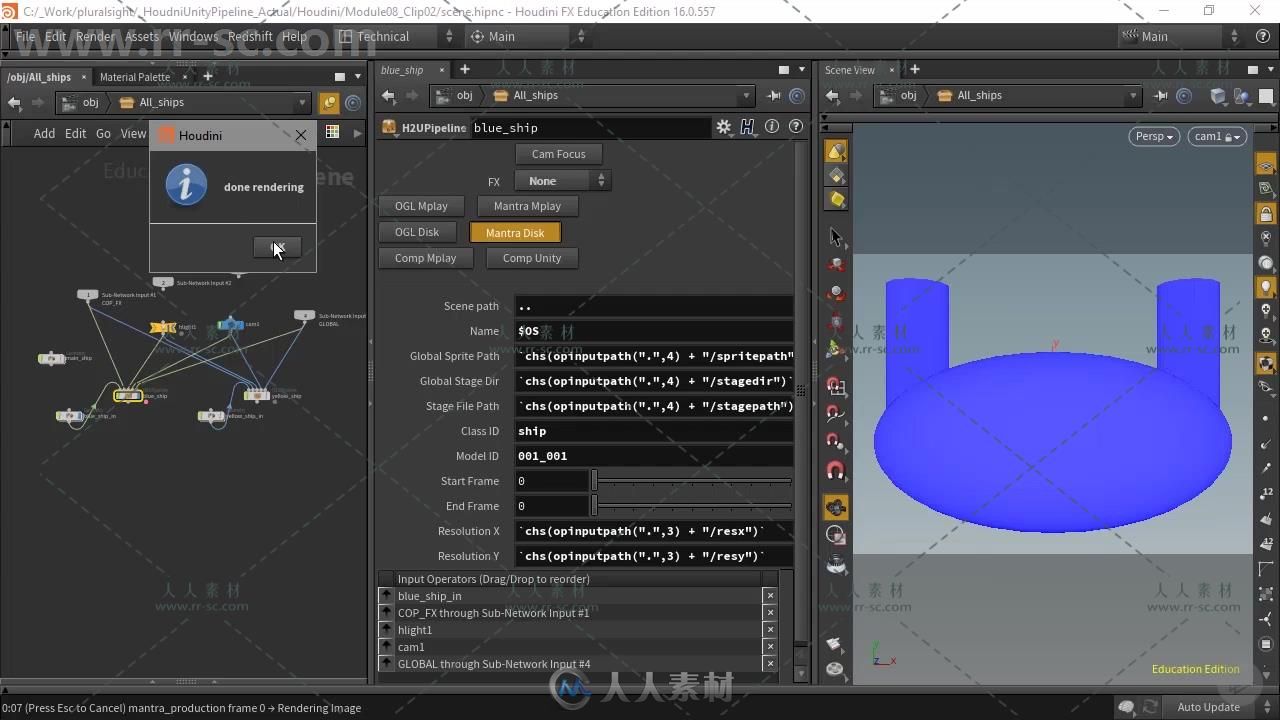Select the arrow Select tool in viewport
Screen dimensions: 1280x720
tap(836, 237)
